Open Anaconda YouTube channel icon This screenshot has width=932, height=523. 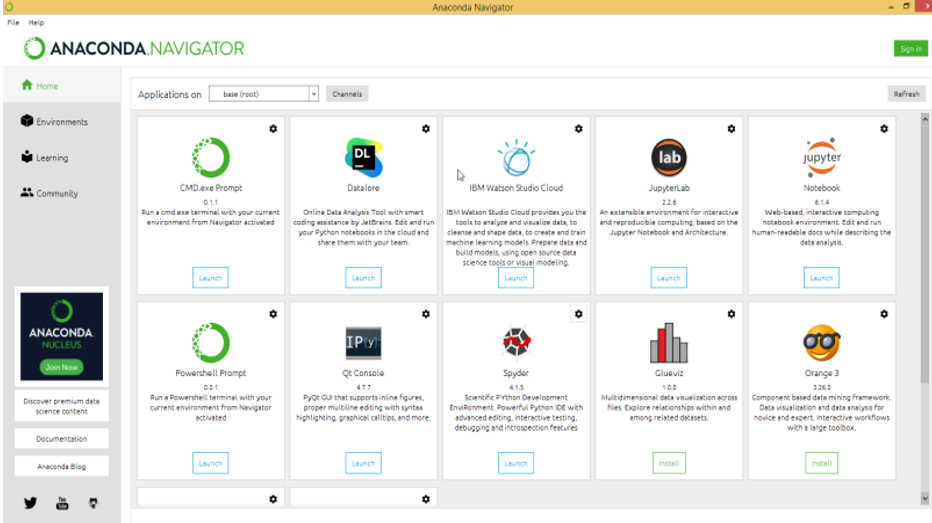click(x=62, y=503)
